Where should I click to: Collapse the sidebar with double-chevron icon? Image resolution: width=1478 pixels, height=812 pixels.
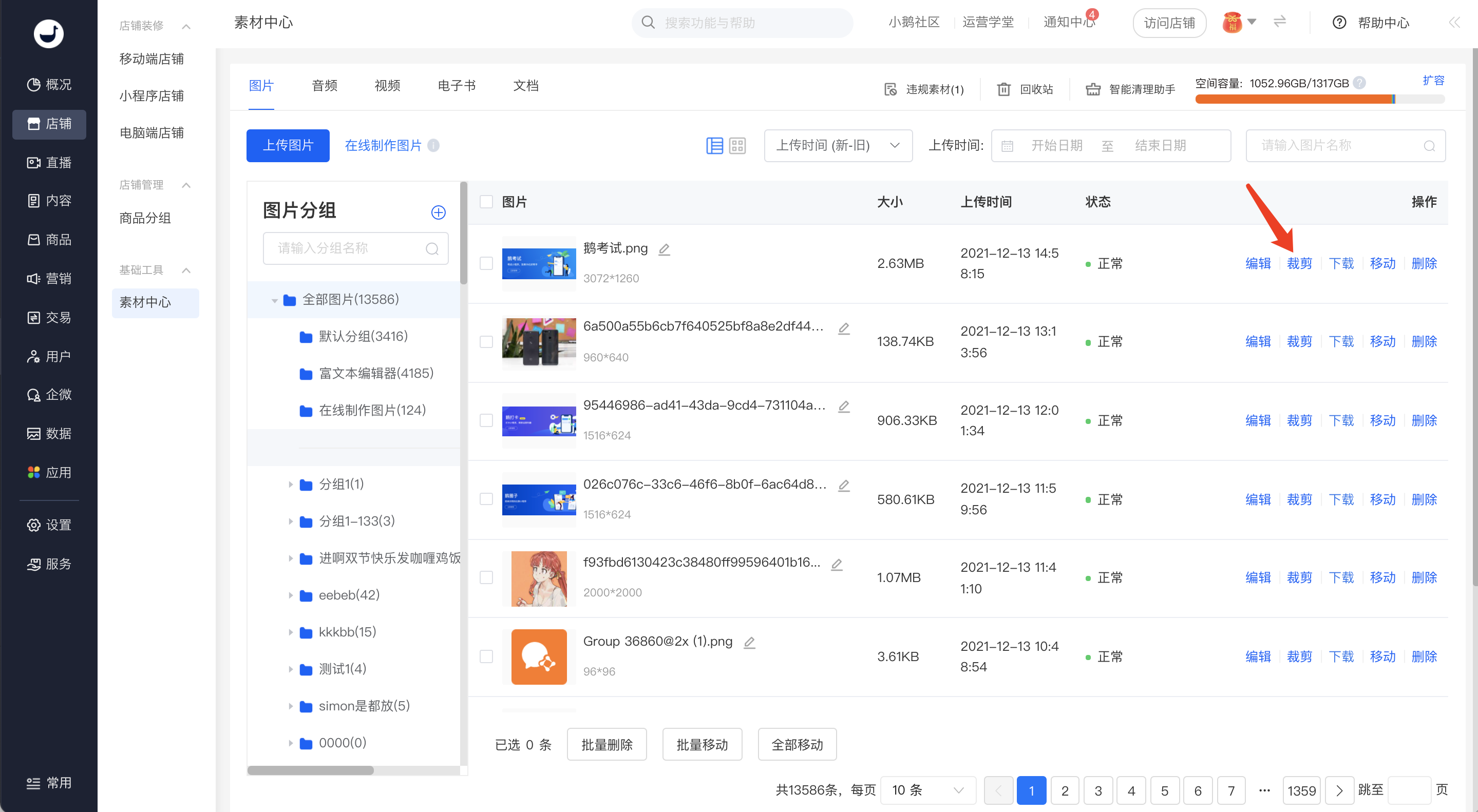coord(1454,23)
